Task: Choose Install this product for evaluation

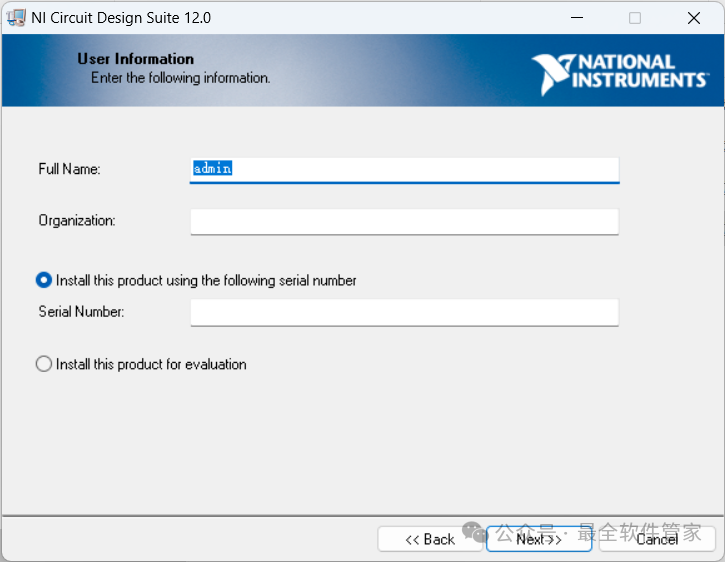Action: (44, 364)
